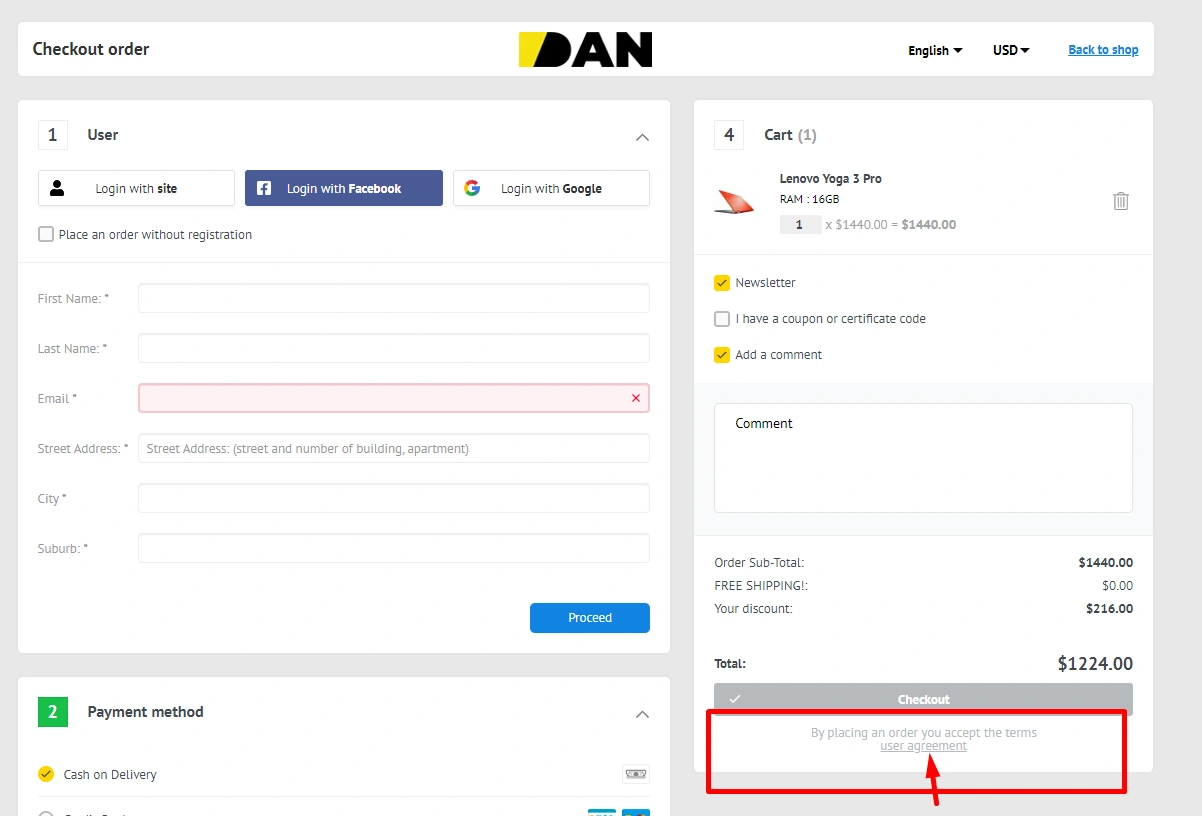This screenshot has width=1202, height=816.
Task: Open the user agreement link
Action: 923,746
